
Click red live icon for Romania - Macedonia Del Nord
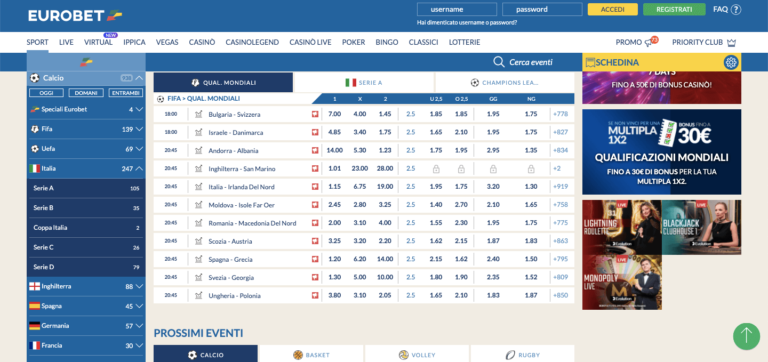click(315, 223)
